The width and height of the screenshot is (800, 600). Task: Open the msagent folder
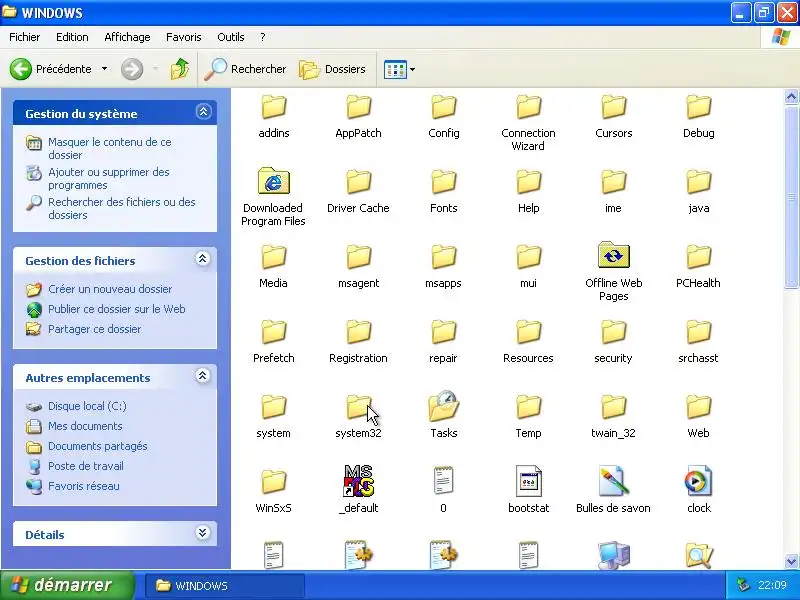tap(358, 264)
